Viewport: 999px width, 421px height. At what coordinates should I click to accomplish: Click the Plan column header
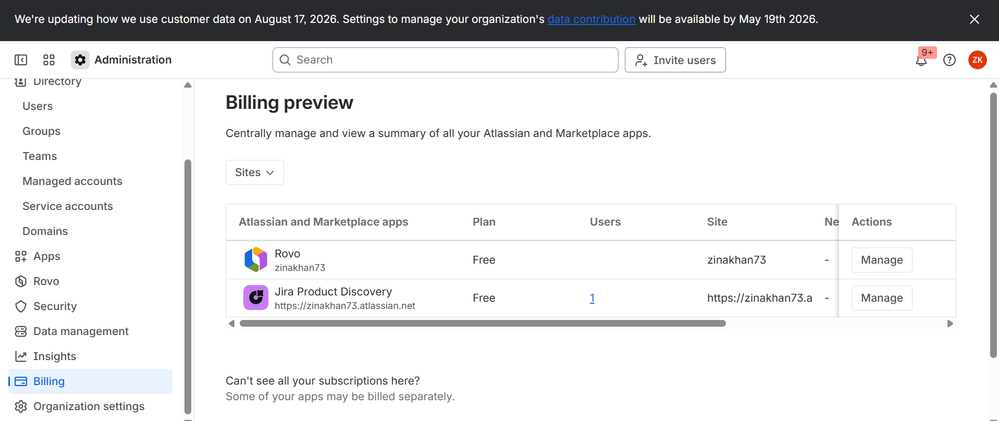[x=484, y=222]
